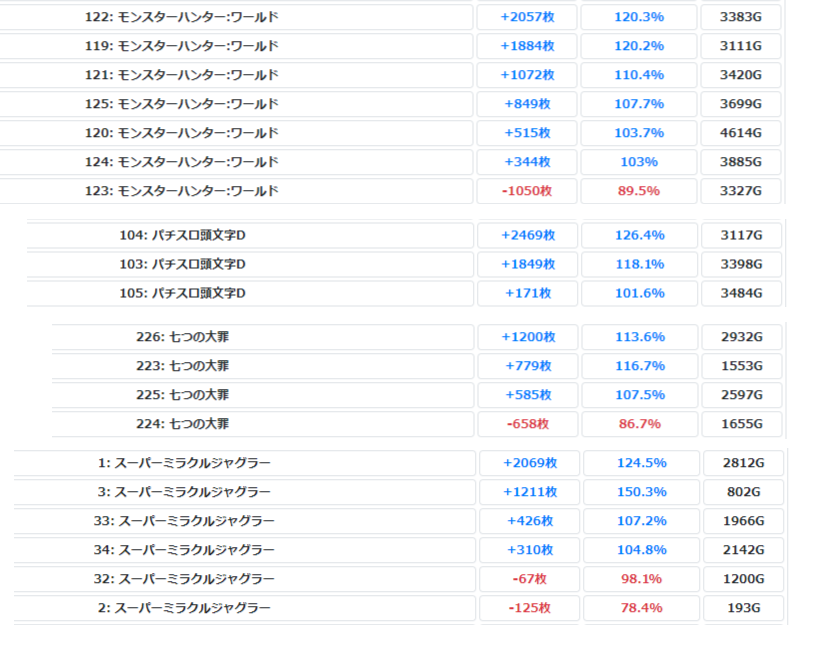The image size is (814, 648).
Task: Click the +2469枚 cell
Action: point(528,236)
